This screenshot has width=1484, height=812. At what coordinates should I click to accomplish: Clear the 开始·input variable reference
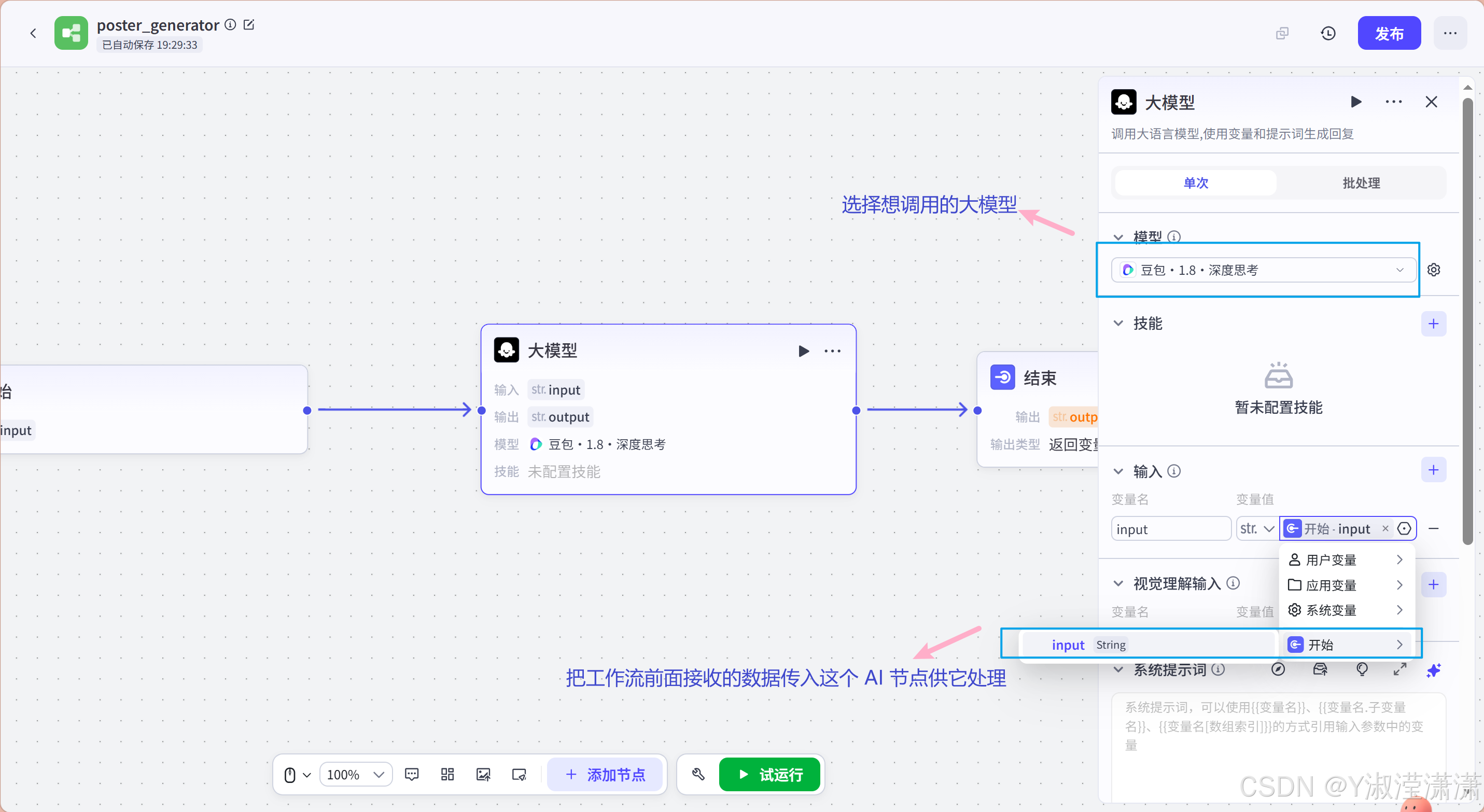(x=1385, y=529)
